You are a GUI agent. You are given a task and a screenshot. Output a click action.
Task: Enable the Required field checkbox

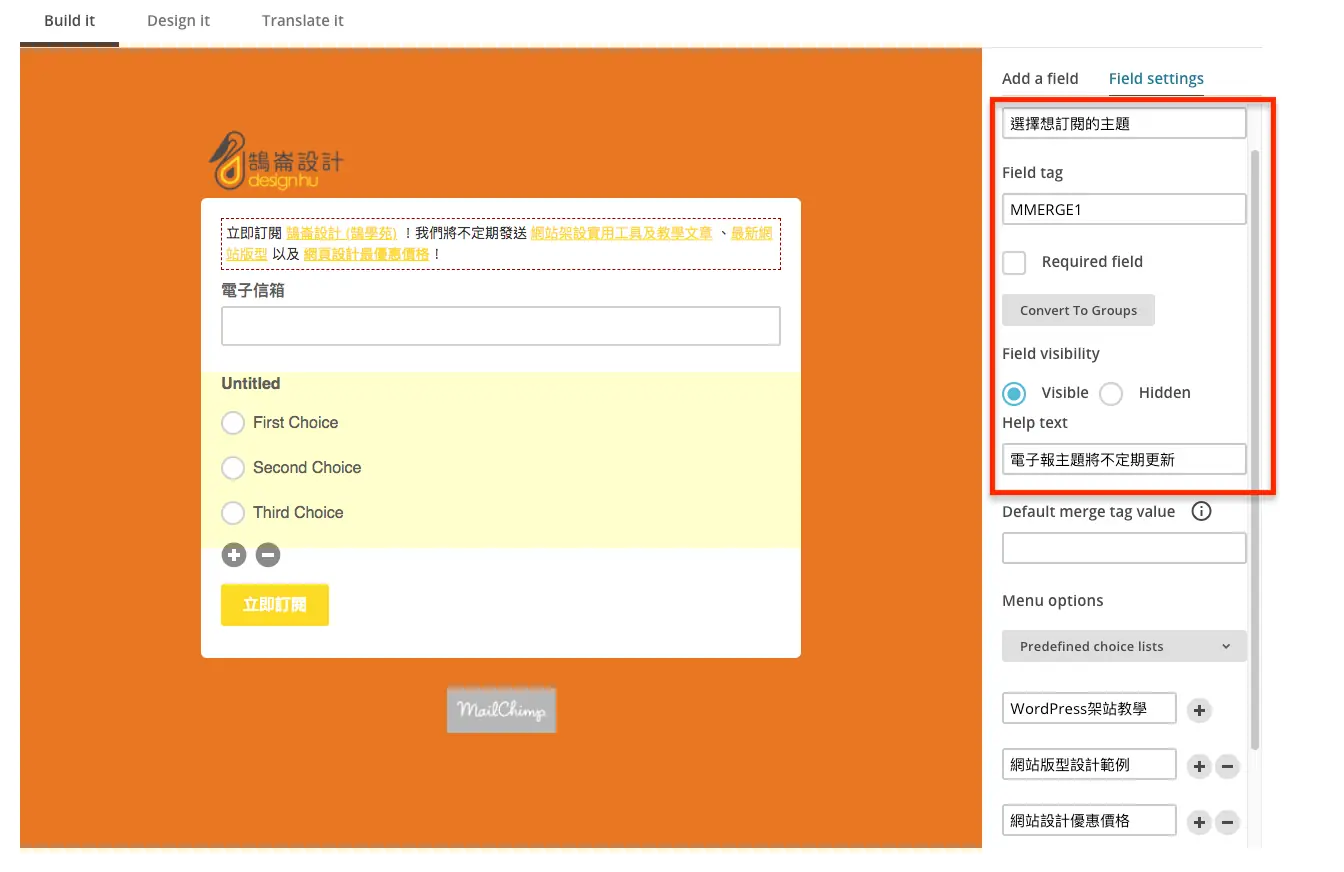pyautogui.click(x=1014, y=263)
